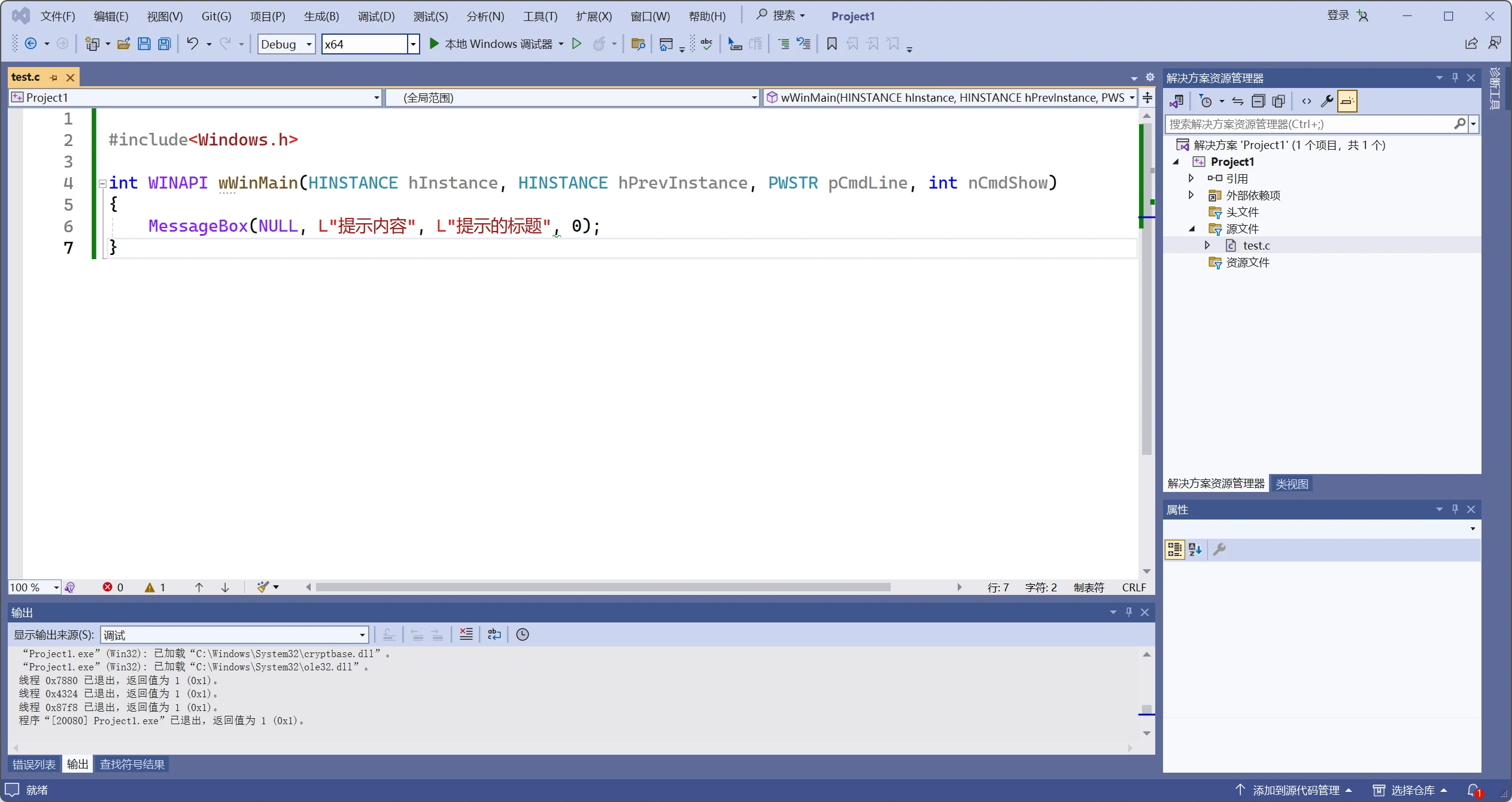Toggle Preview Selected Items in Solution Explorer
Screen dimensions: 1512x802
coord(1347,101)
